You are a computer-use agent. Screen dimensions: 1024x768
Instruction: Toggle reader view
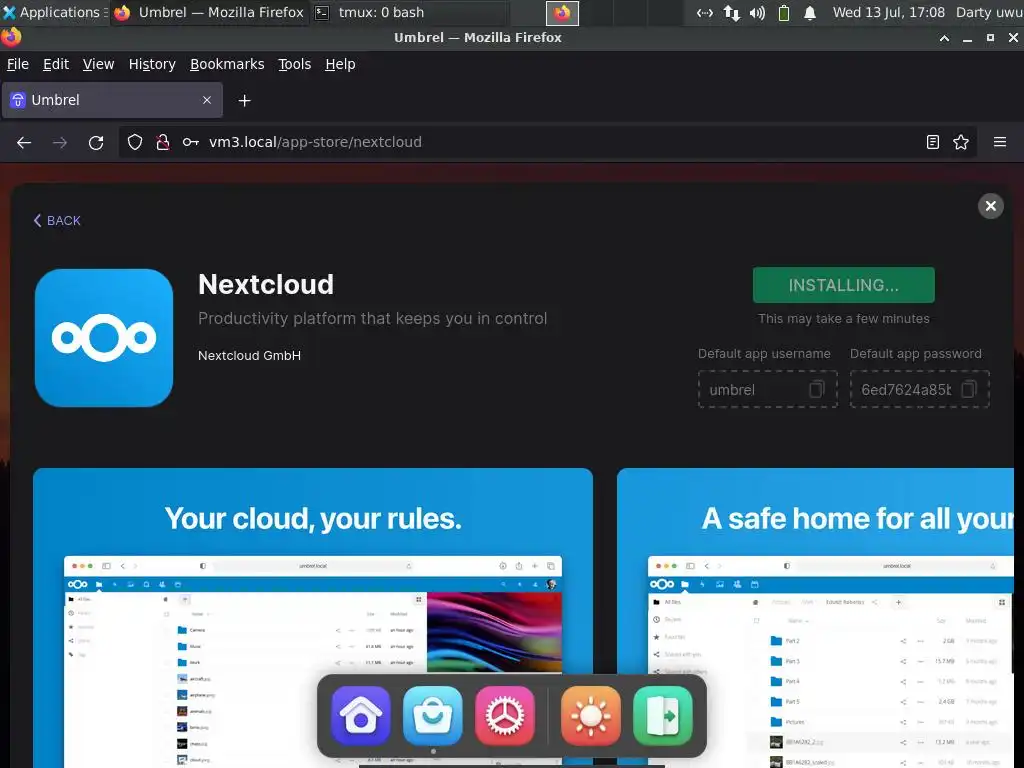coord(933,142)
